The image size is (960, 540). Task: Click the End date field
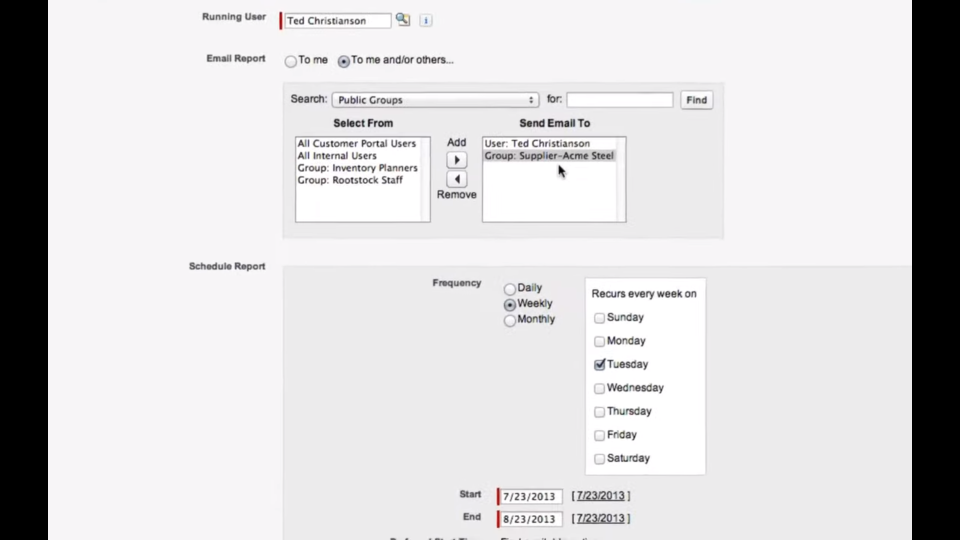click(531, 519)
